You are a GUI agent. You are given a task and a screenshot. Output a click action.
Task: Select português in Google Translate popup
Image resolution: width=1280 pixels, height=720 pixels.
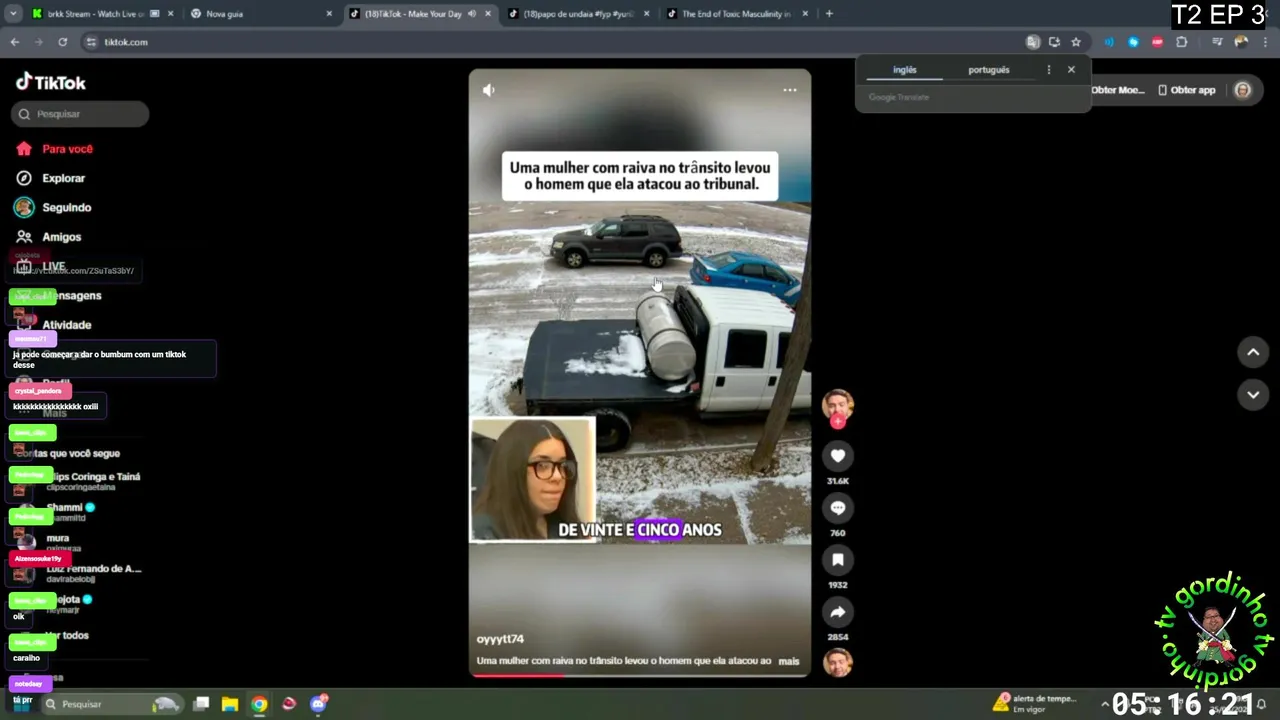click(x=989, y=70)
